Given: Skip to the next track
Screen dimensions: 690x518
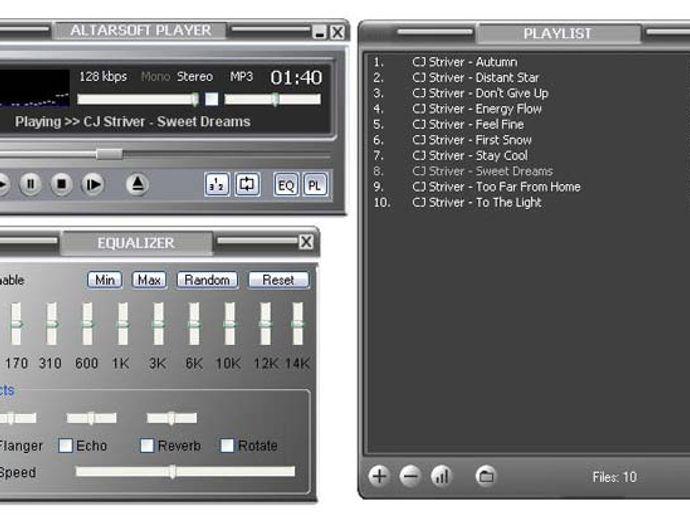Looking at the screenshot, I should [93, 184].
